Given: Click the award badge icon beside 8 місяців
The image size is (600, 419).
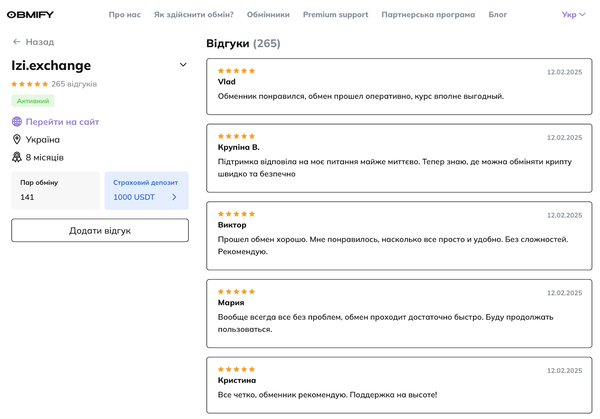Looking at the screenshot, I should pyautogui.click(x=16, y=157).
